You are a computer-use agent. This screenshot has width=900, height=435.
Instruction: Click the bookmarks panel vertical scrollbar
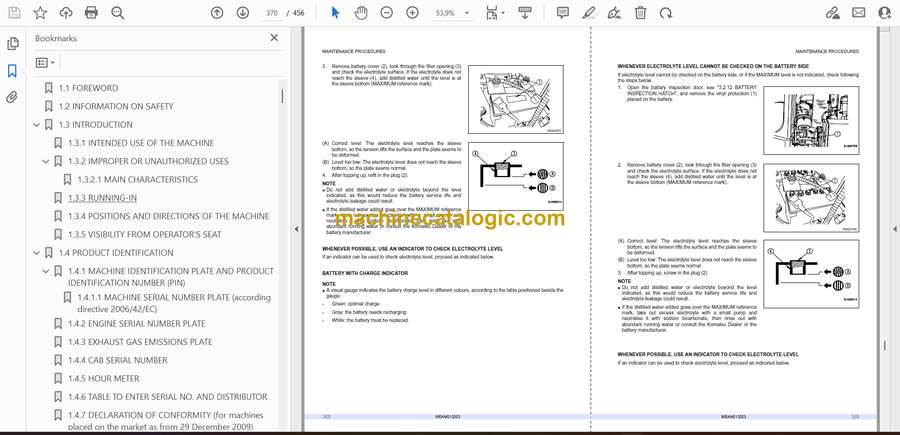[x=282, y=96]
